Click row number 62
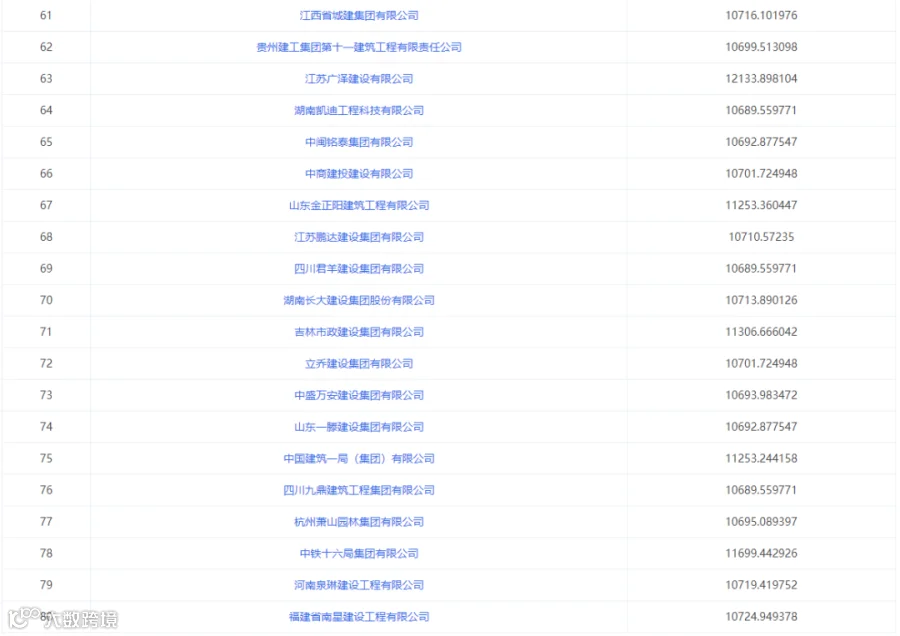This screenshot has width=900, height=636. pyautogui.click(x=46, y=47)
